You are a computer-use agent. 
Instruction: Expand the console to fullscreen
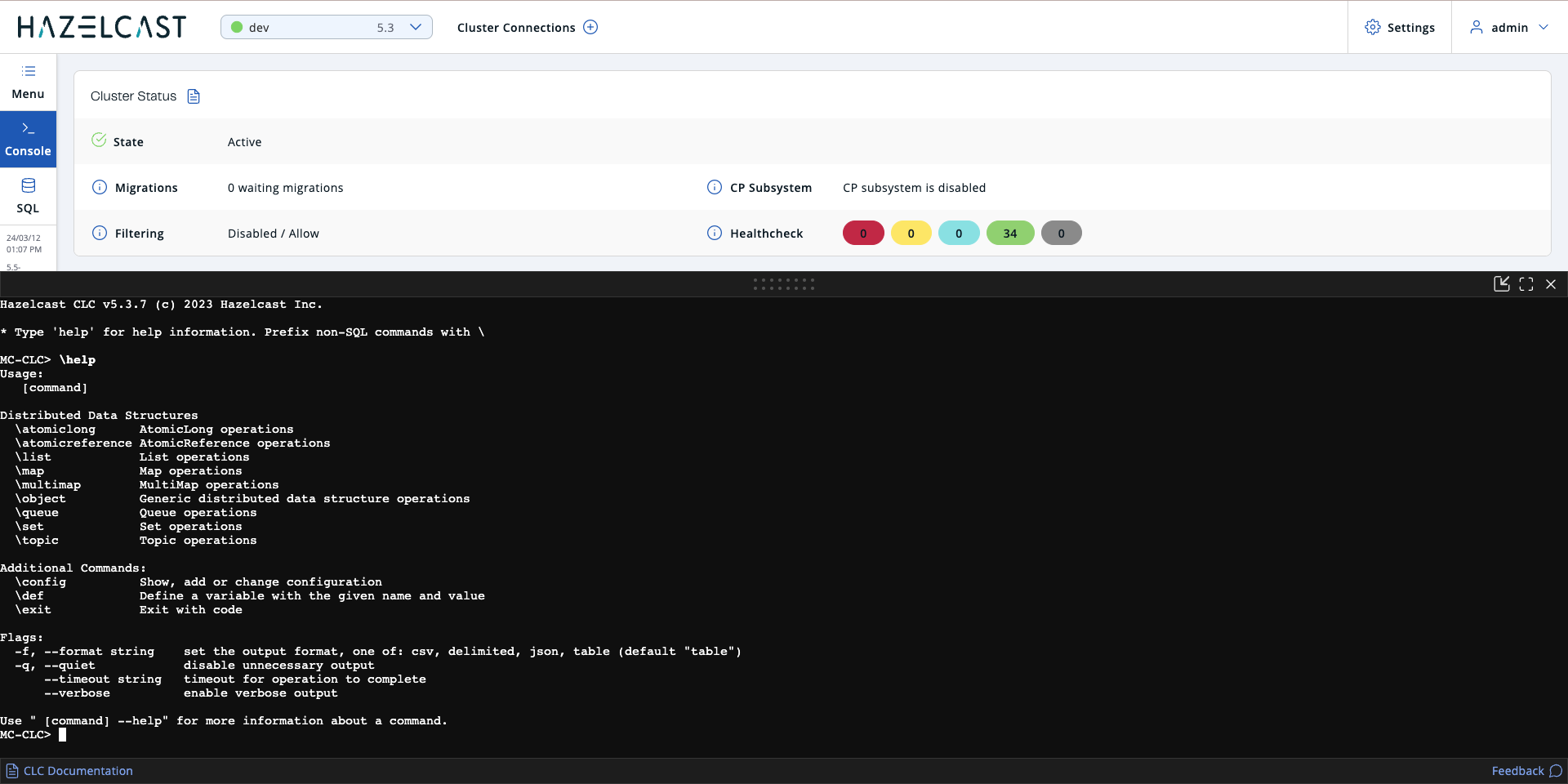[1526, 283]
